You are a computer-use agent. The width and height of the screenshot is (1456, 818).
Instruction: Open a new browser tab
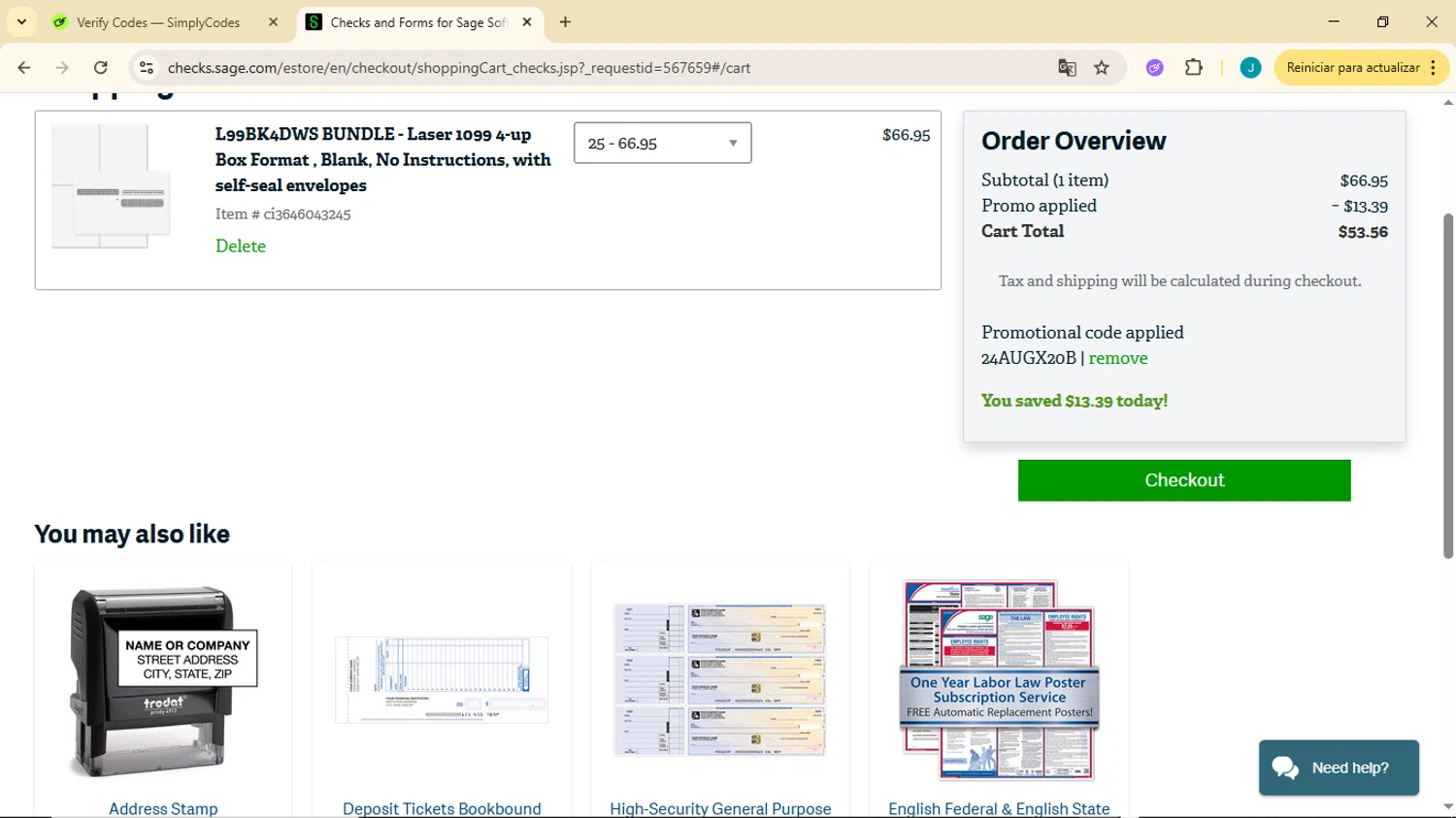pos(565,22)
